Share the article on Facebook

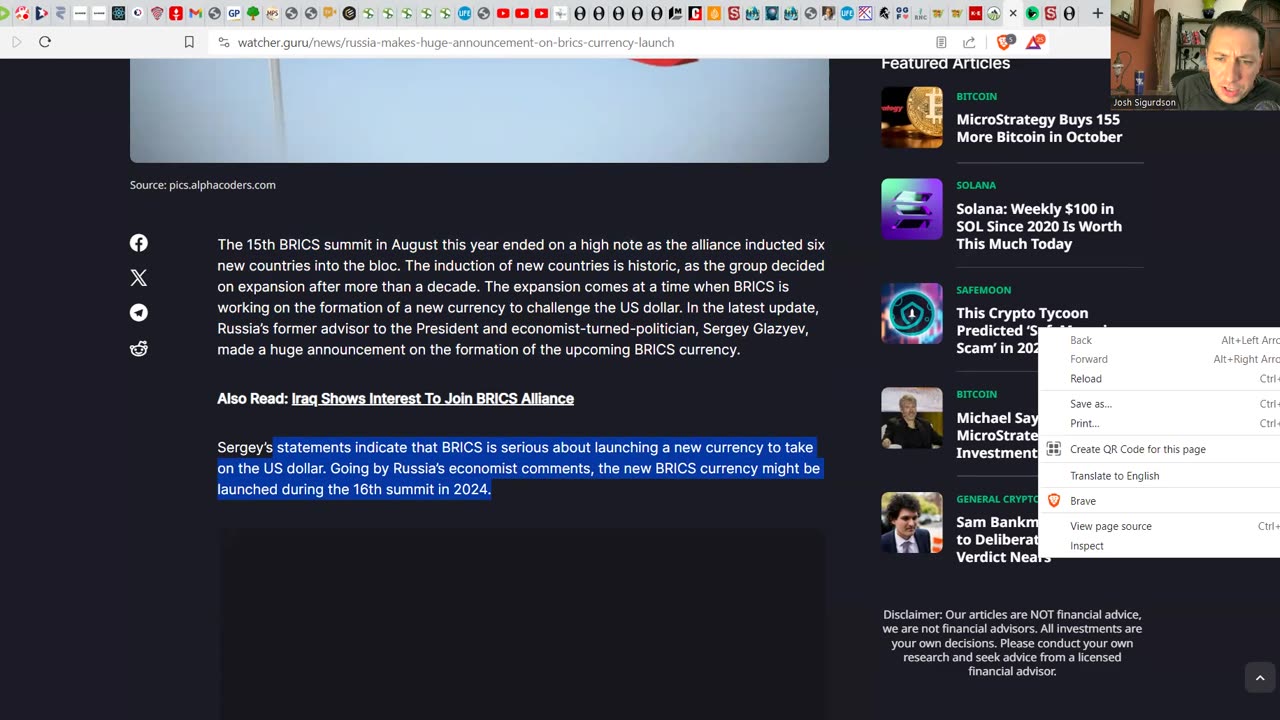tap(139, 243)
